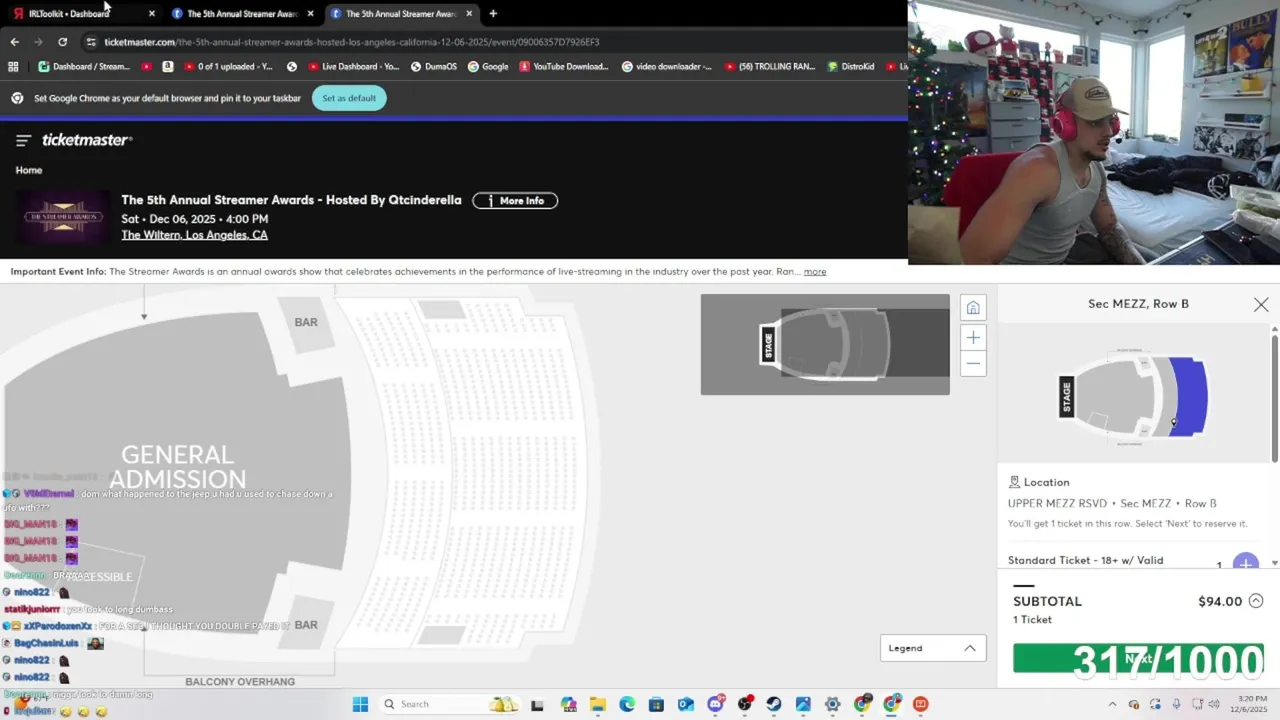Open a new browser tab with plus icon
1280x720 pixels.
click(x=493, y=14)
